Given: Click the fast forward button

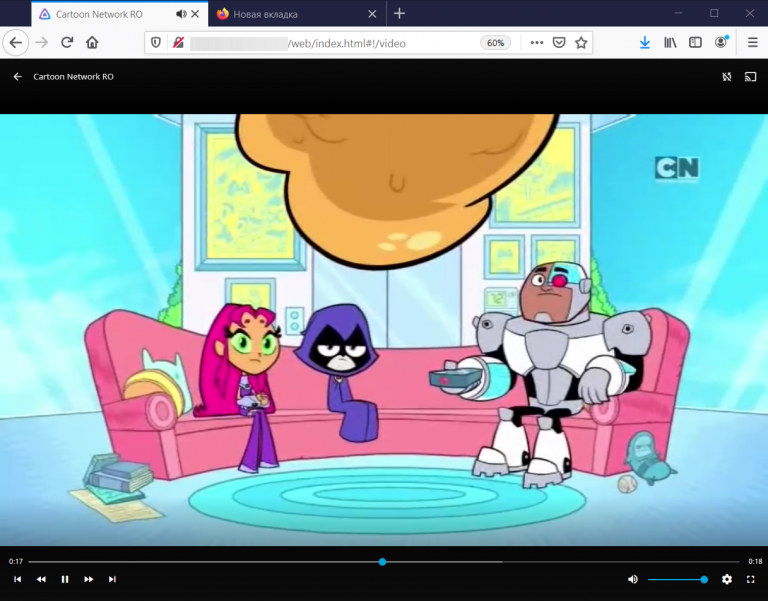Looking at the screenshot, I should click(89, 579).
